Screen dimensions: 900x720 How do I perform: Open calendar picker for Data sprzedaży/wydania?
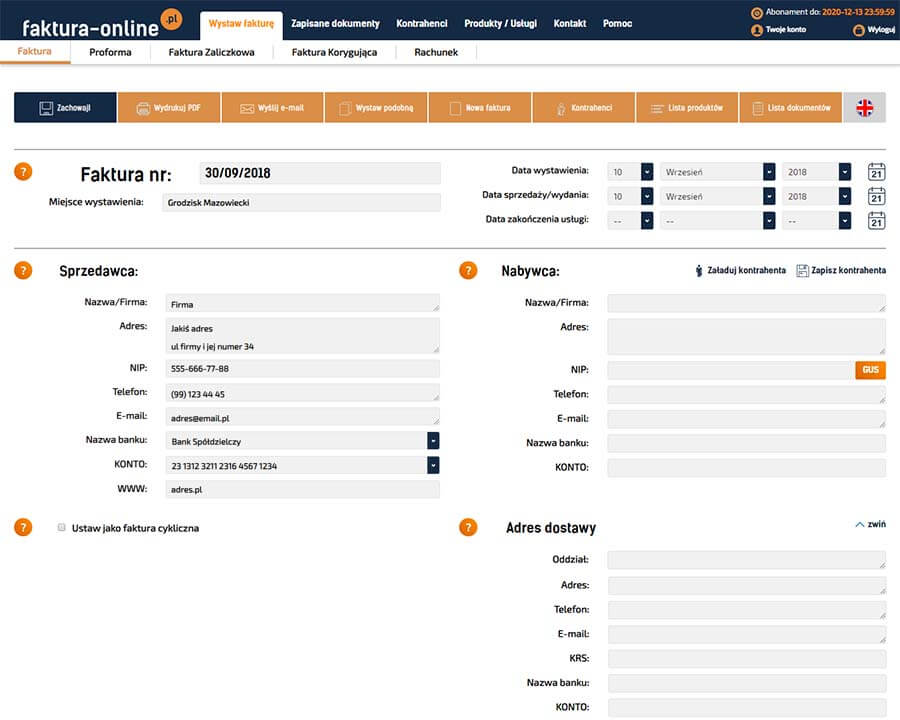pyautogui.click(x=876, y=196)
